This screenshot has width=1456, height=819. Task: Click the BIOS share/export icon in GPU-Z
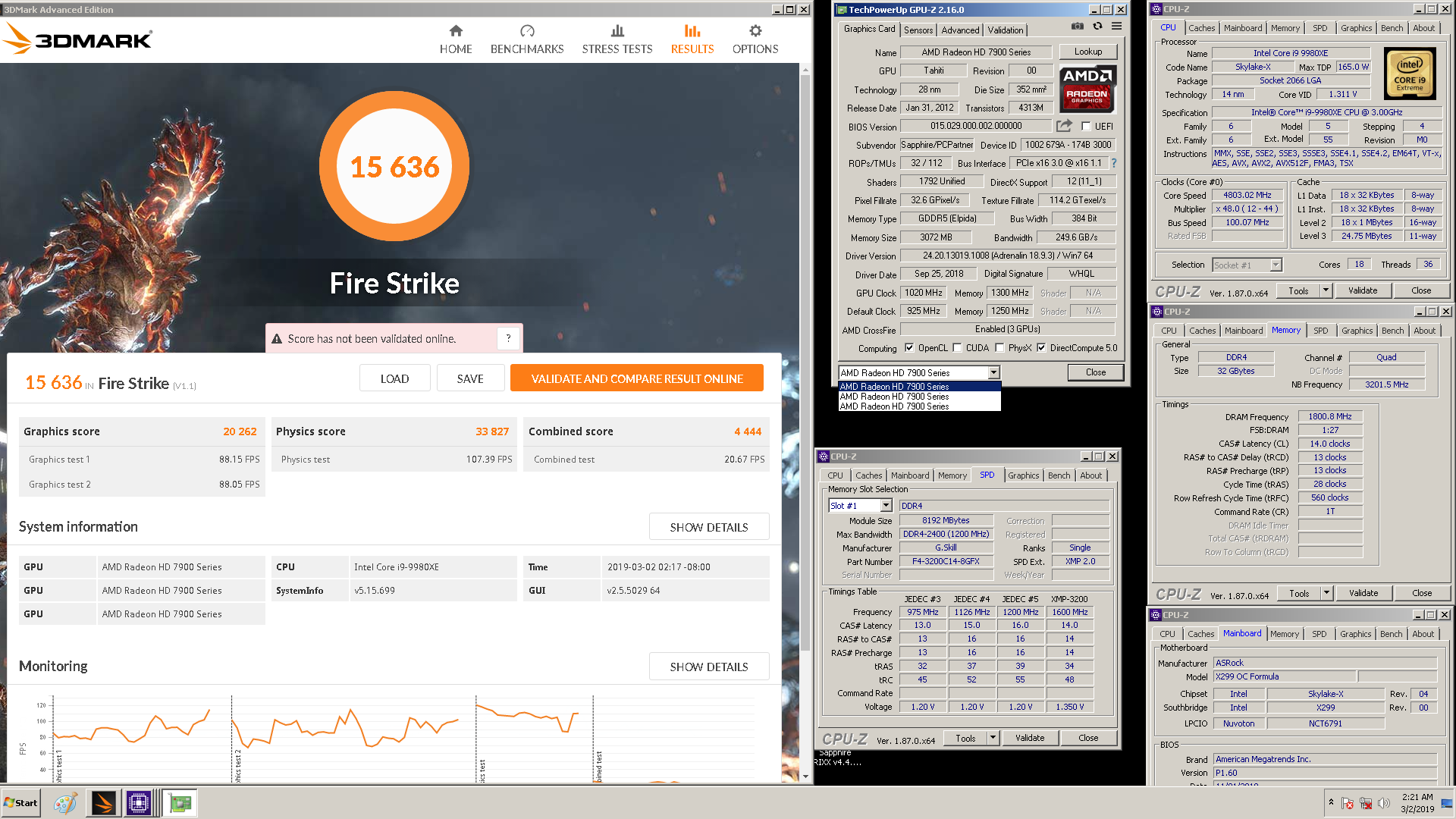[1065, 126]
